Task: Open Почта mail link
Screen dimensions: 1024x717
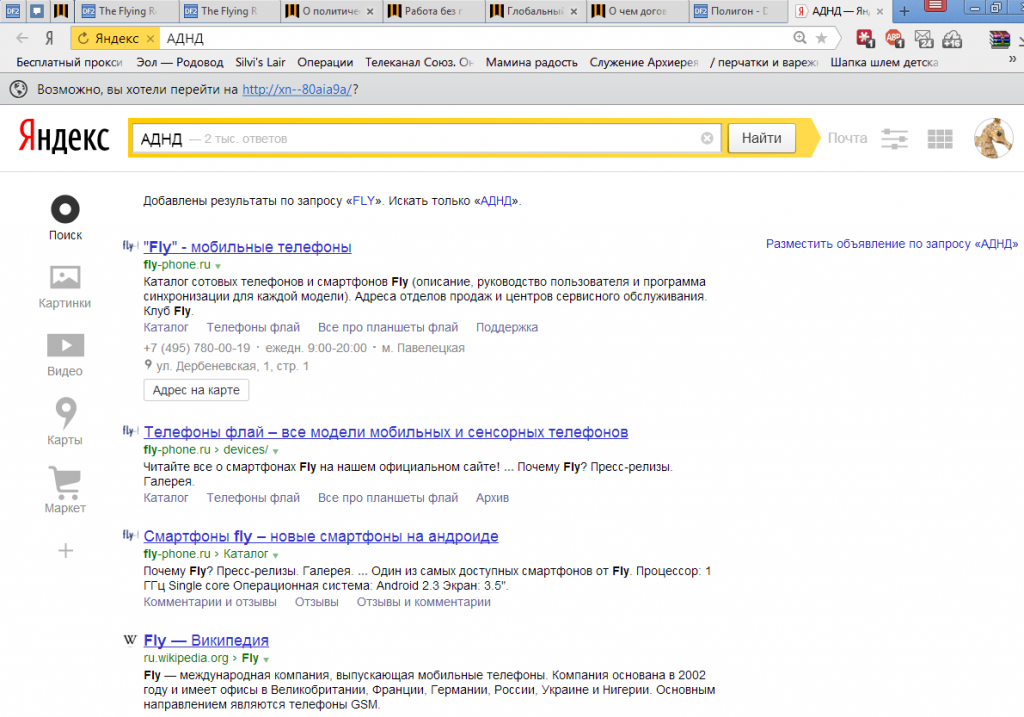Action: click(x=847, y=138)
